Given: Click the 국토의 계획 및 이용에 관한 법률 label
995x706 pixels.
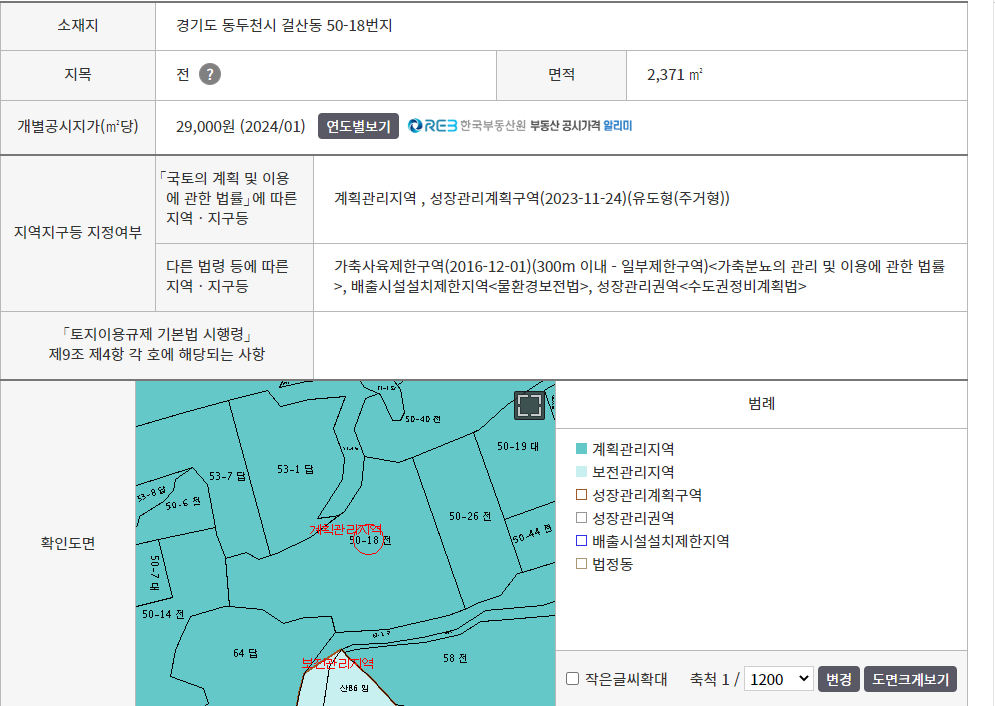Looking at the screenshot, I should tap(228, 199).
